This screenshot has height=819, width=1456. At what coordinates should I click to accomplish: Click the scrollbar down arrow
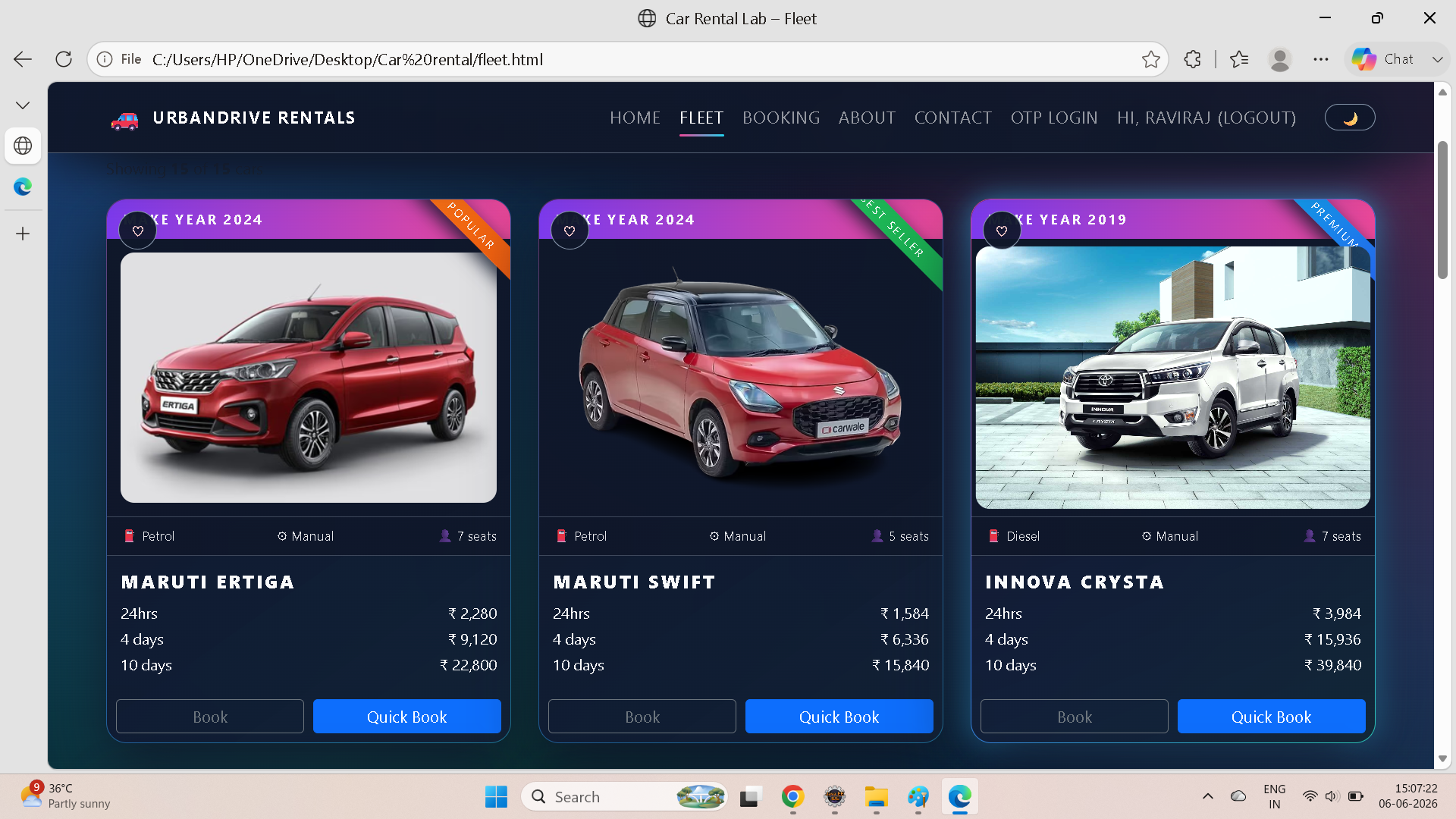tap(1442, 759)
